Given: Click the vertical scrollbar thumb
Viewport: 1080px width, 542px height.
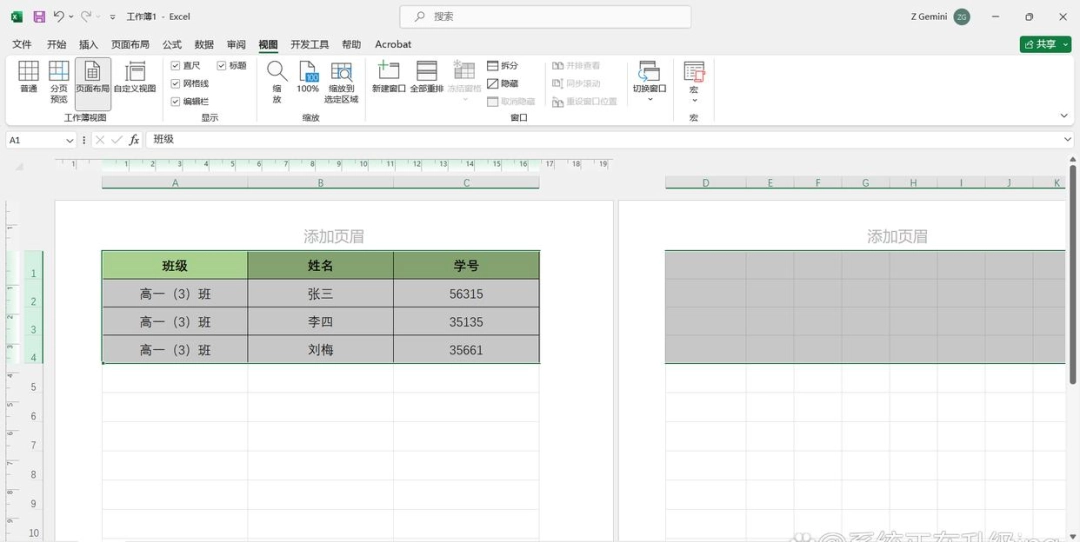Looking at the screenshot, I should 1072,273.
